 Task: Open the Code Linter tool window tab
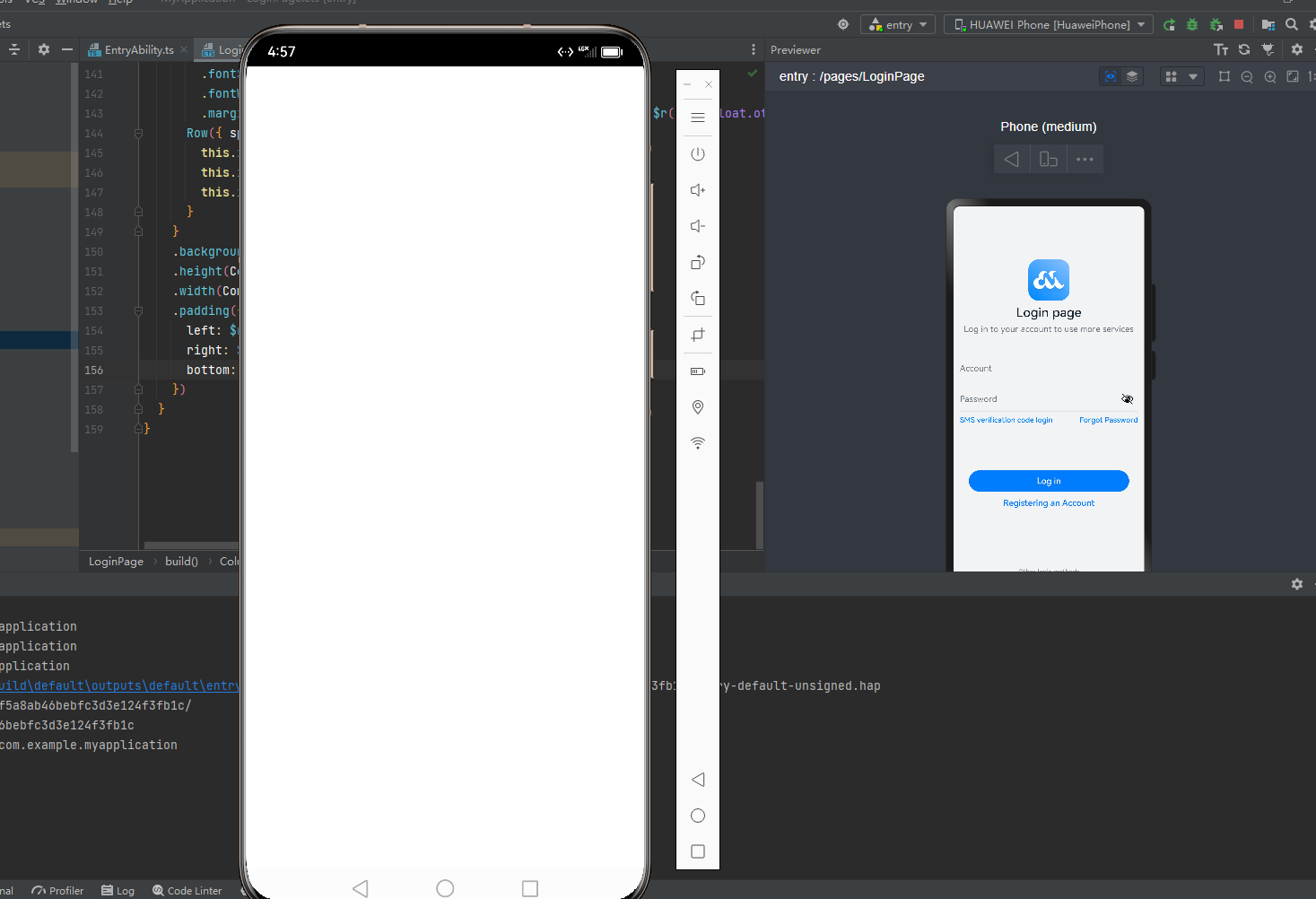pyautogui.click(x=187, y=891)
